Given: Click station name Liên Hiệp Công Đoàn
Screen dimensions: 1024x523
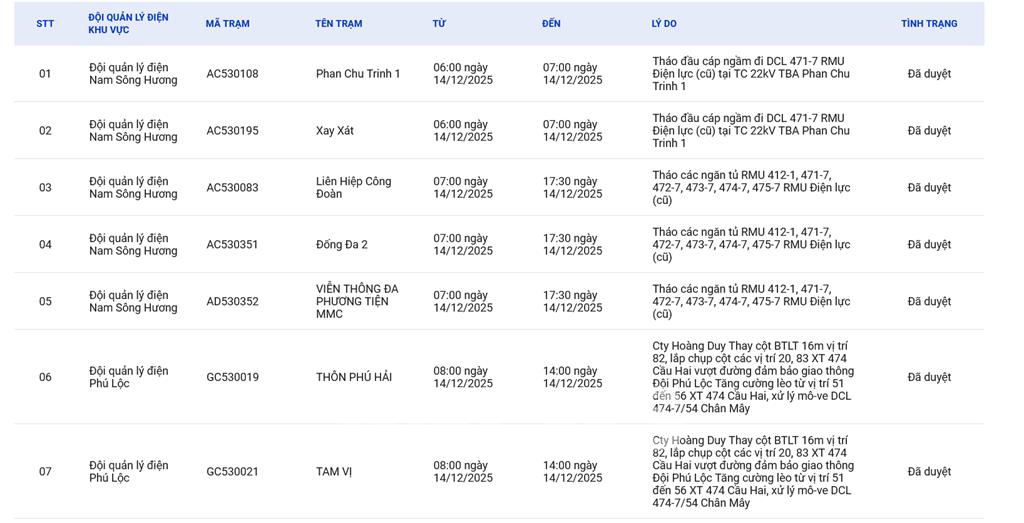Looking at the screenshot, I should pos(353,188).
